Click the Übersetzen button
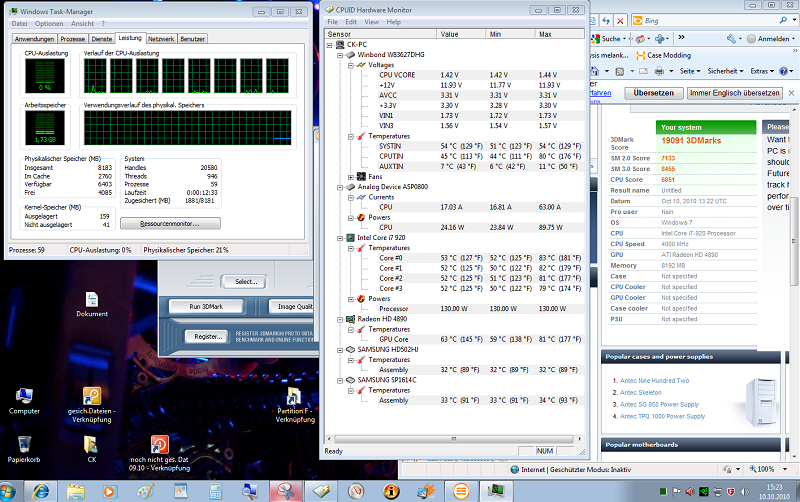This screenshot has width=800, height=502. 654,93
